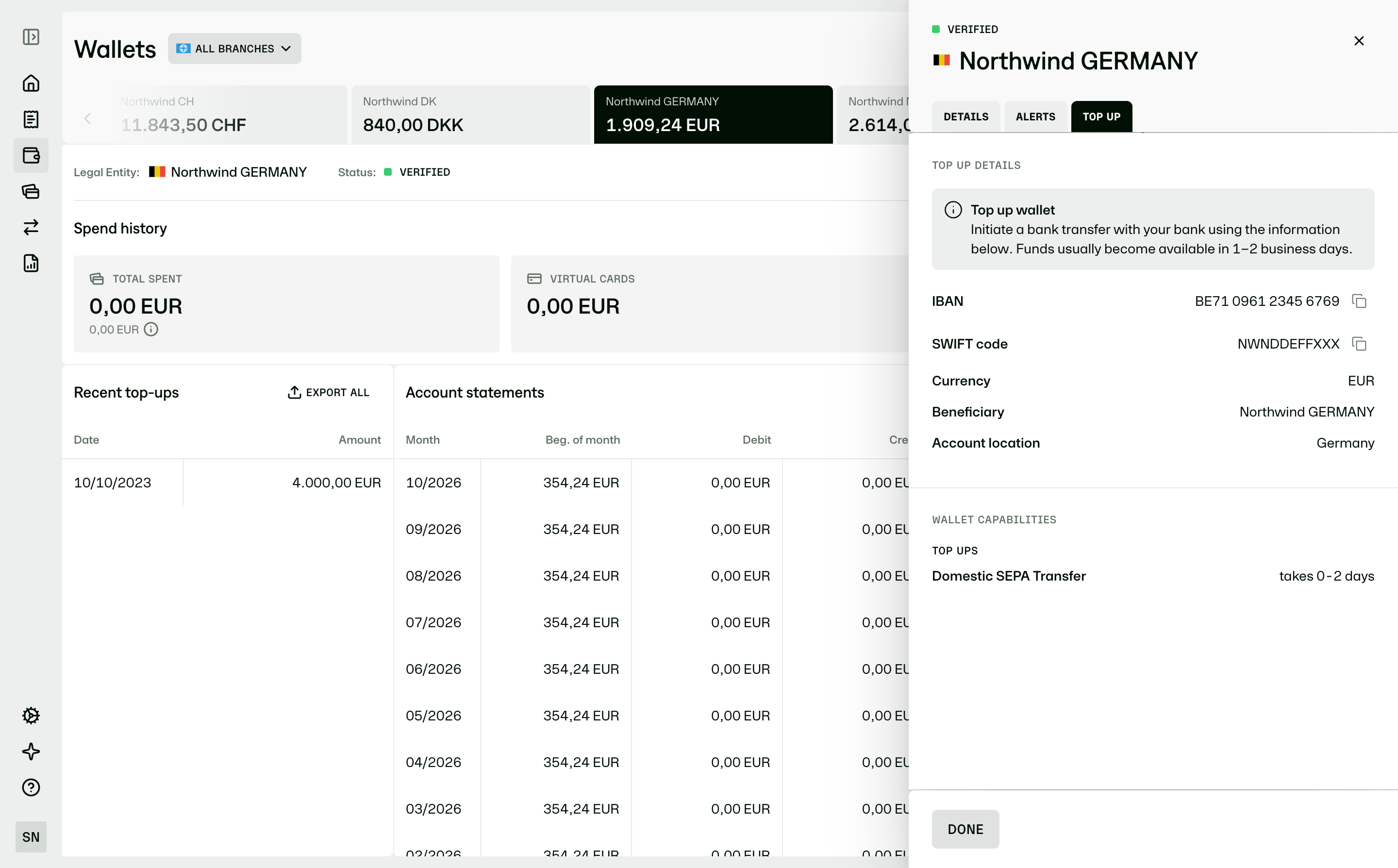
Task: Click the 06/2026 statement month
Action: coord(433,669)
